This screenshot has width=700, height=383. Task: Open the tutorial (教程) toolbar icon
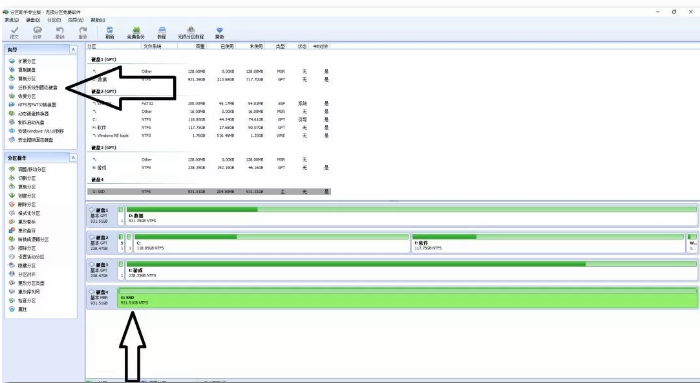tap(162, 32)
